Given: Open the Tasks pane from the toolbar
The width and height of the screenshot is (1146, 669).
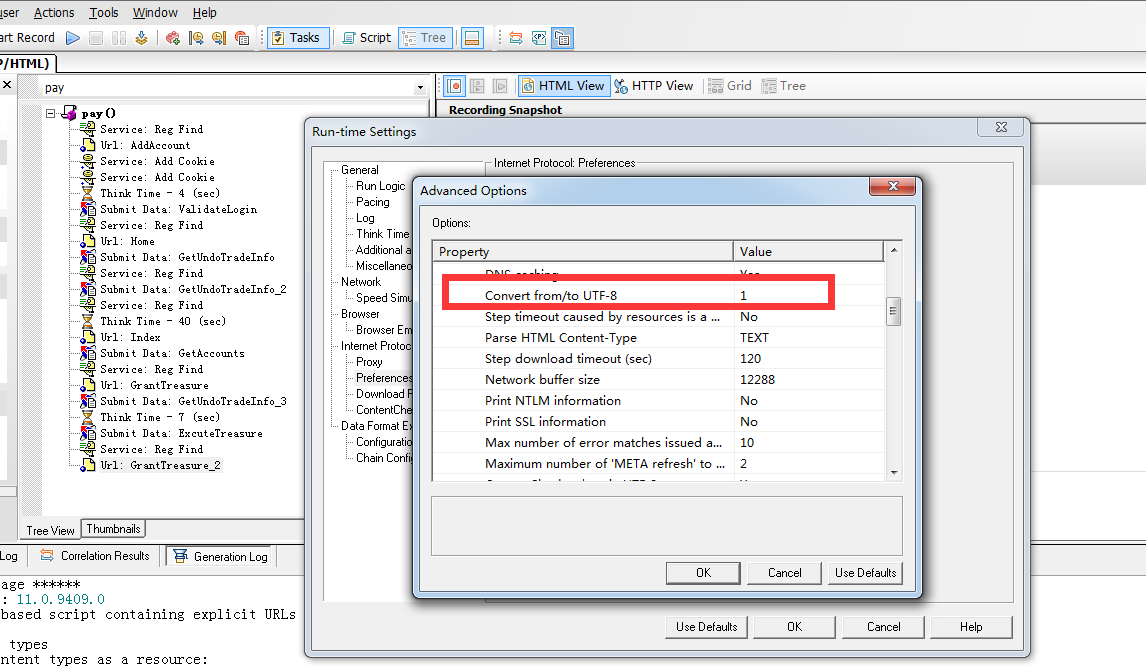Looking at the screenshot, I should pyautogui.click(x=298, y=37).
